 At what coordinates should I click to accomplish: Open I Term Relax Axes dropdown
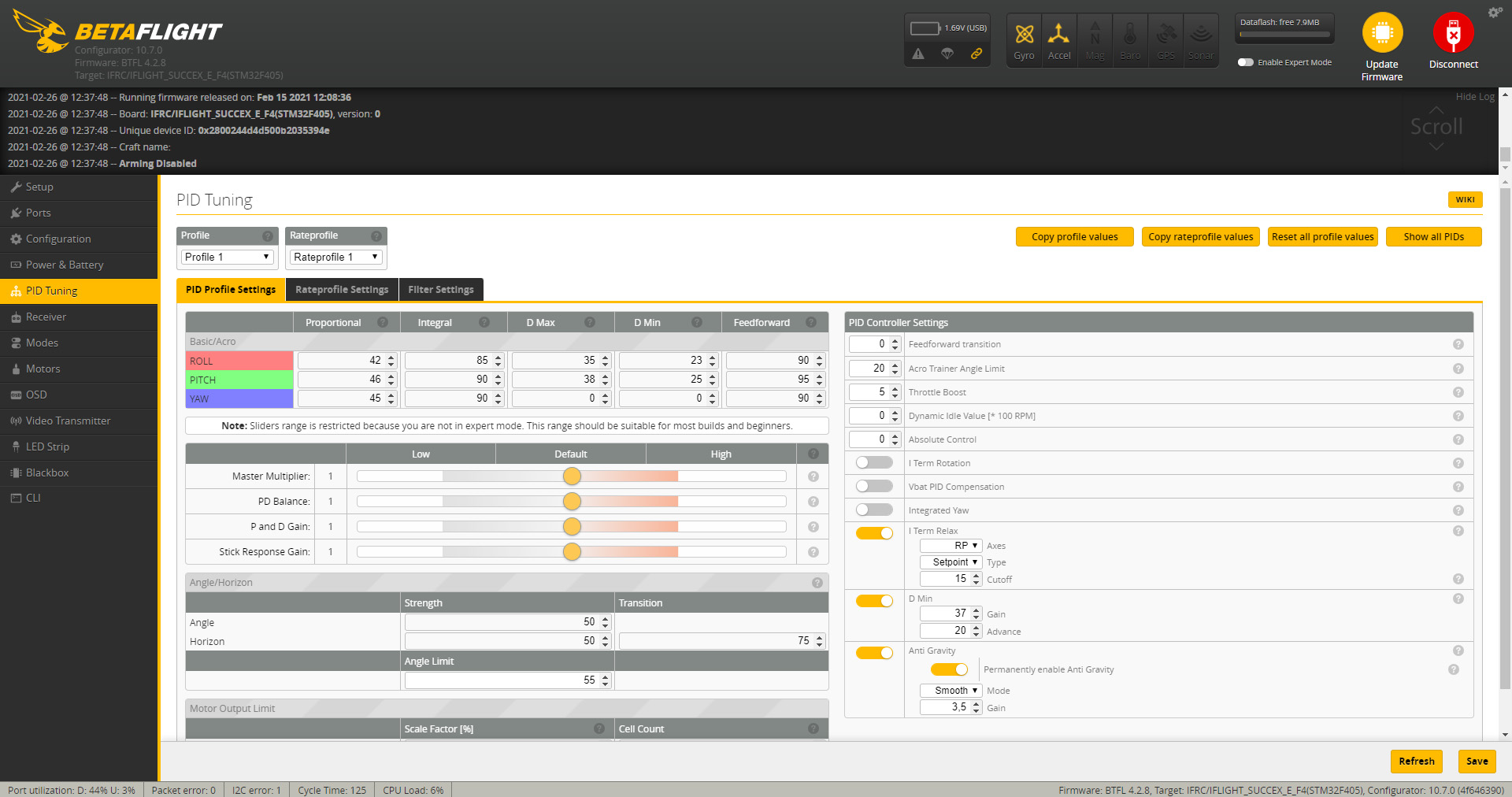tap(951, 546)
